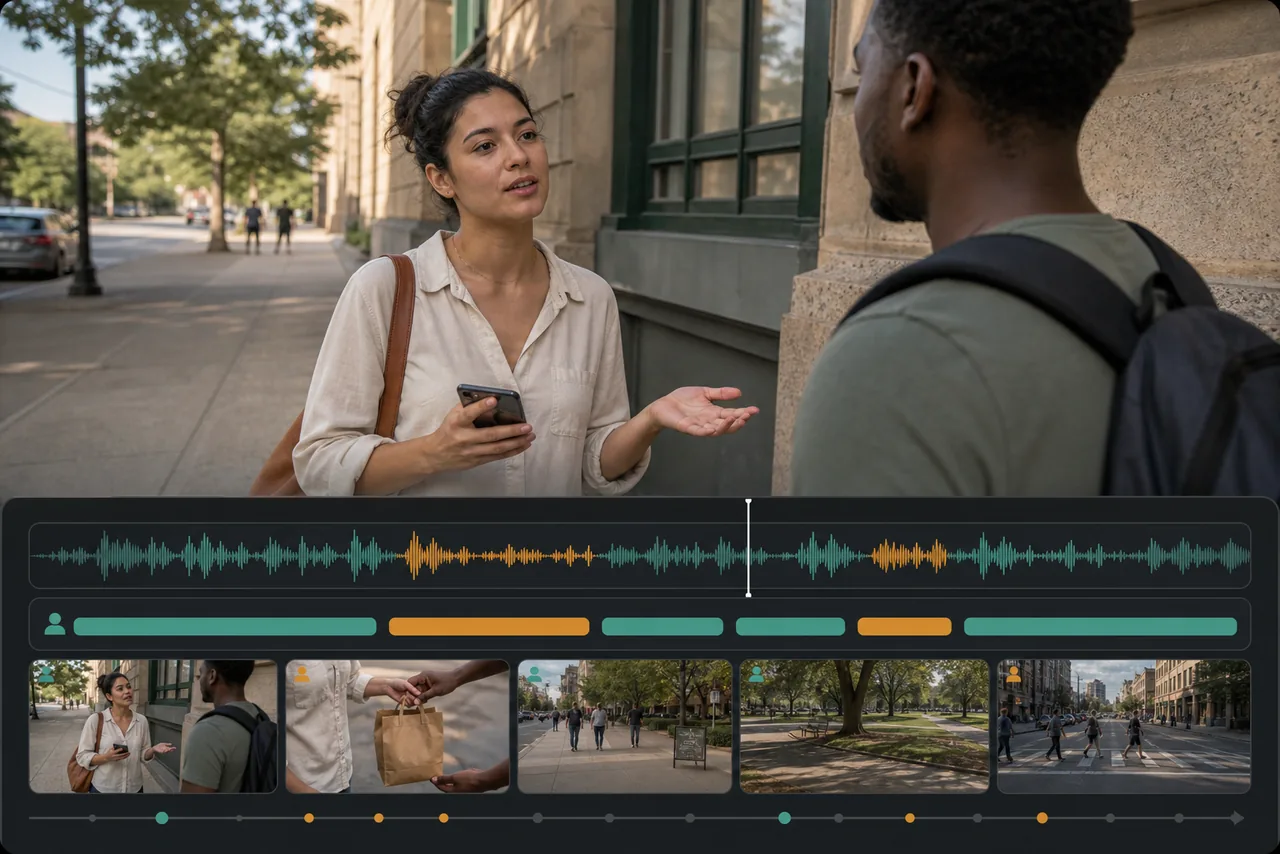Jump to the second orange marker on the bottom timeline
This screenshot has height=854, width=1280.
378,818
